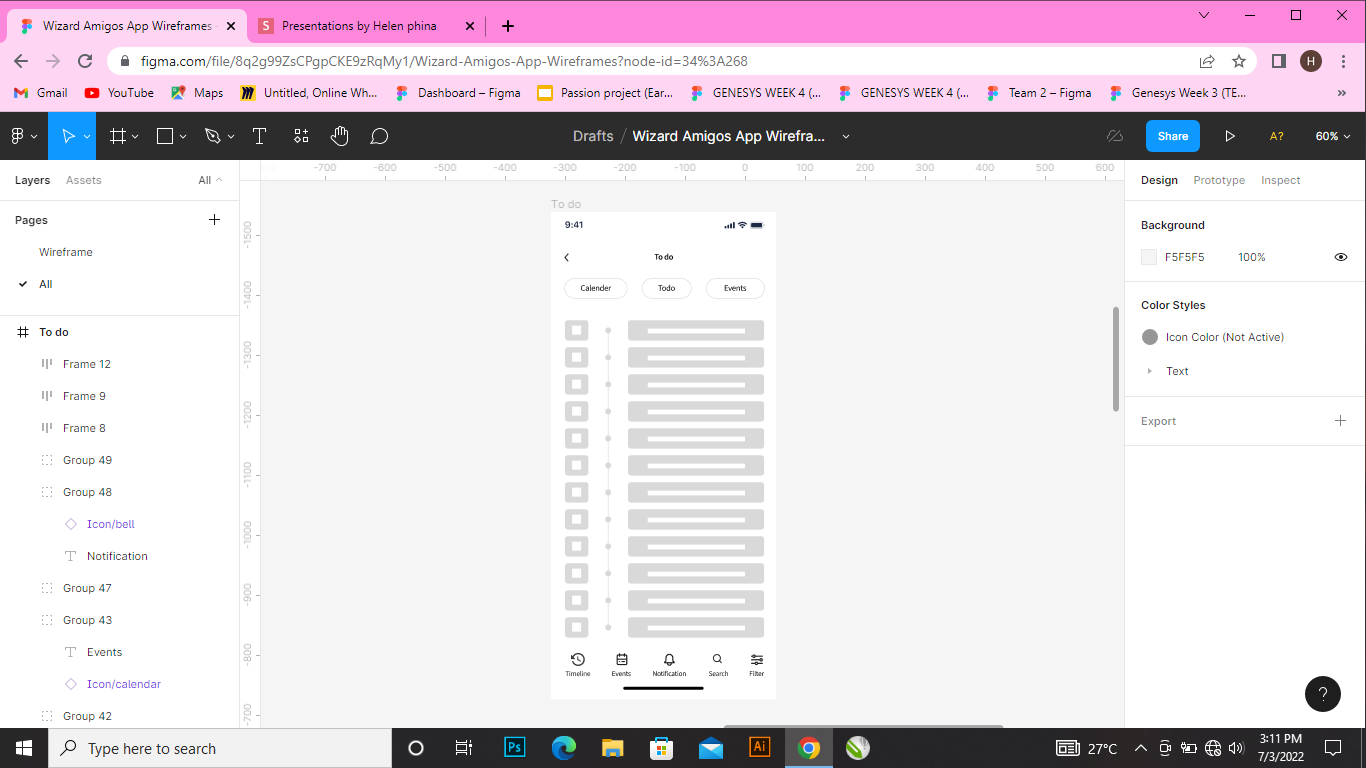1366x768 pixels.
Task: Select the Design tab
Action: coord(1159,180)
